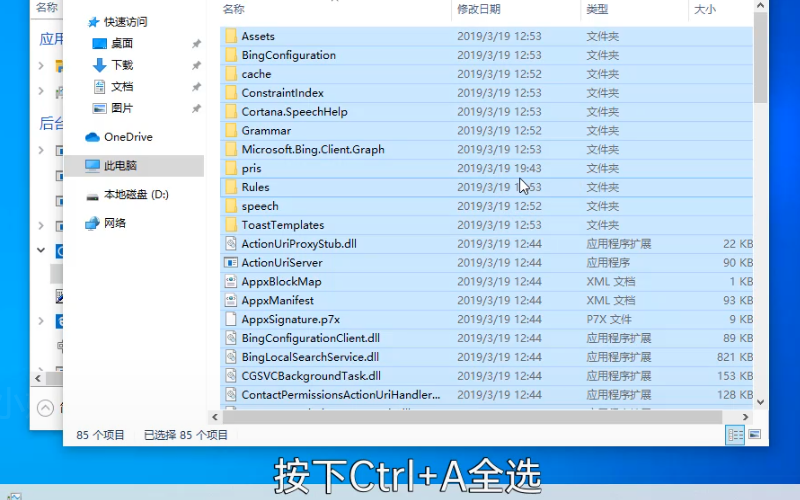
Task: Open Local Disk (D:) in the sidebar
Action: (135, 194)
